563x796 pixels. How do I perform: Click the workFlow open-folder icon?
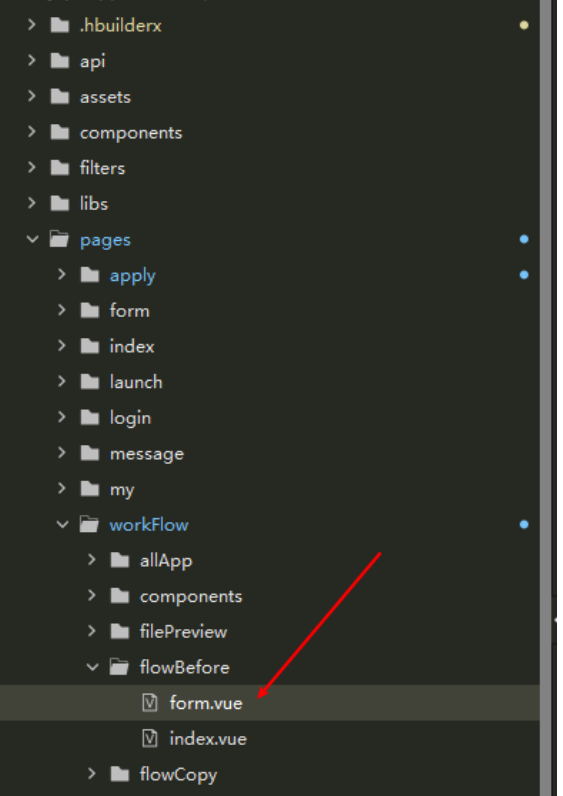(89, 524)
